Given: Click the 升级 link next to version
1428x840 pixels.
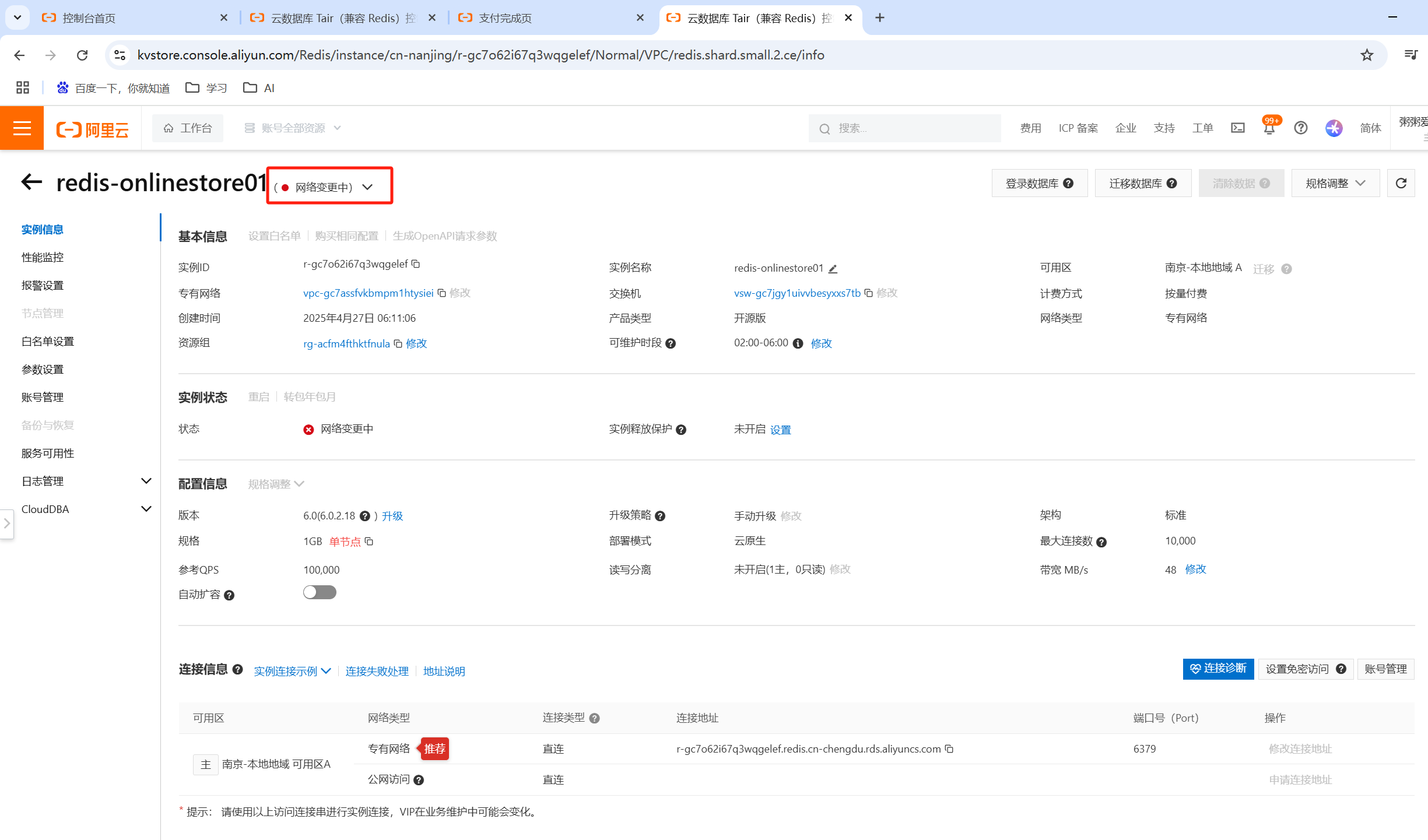Looking at the screenshot, I should (392, 516).
